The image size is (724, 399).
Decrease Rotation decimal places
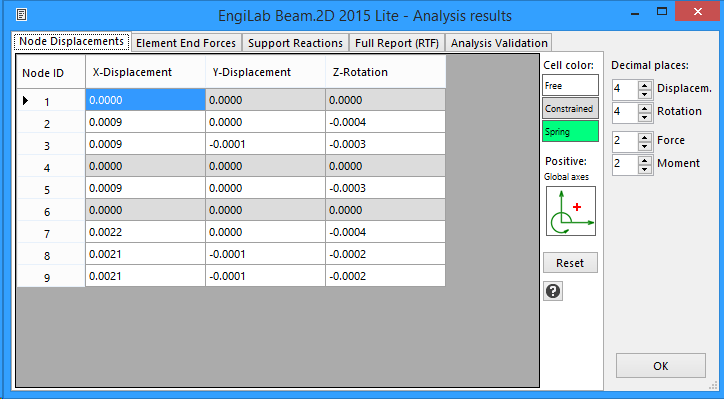[x=645, y=117]
